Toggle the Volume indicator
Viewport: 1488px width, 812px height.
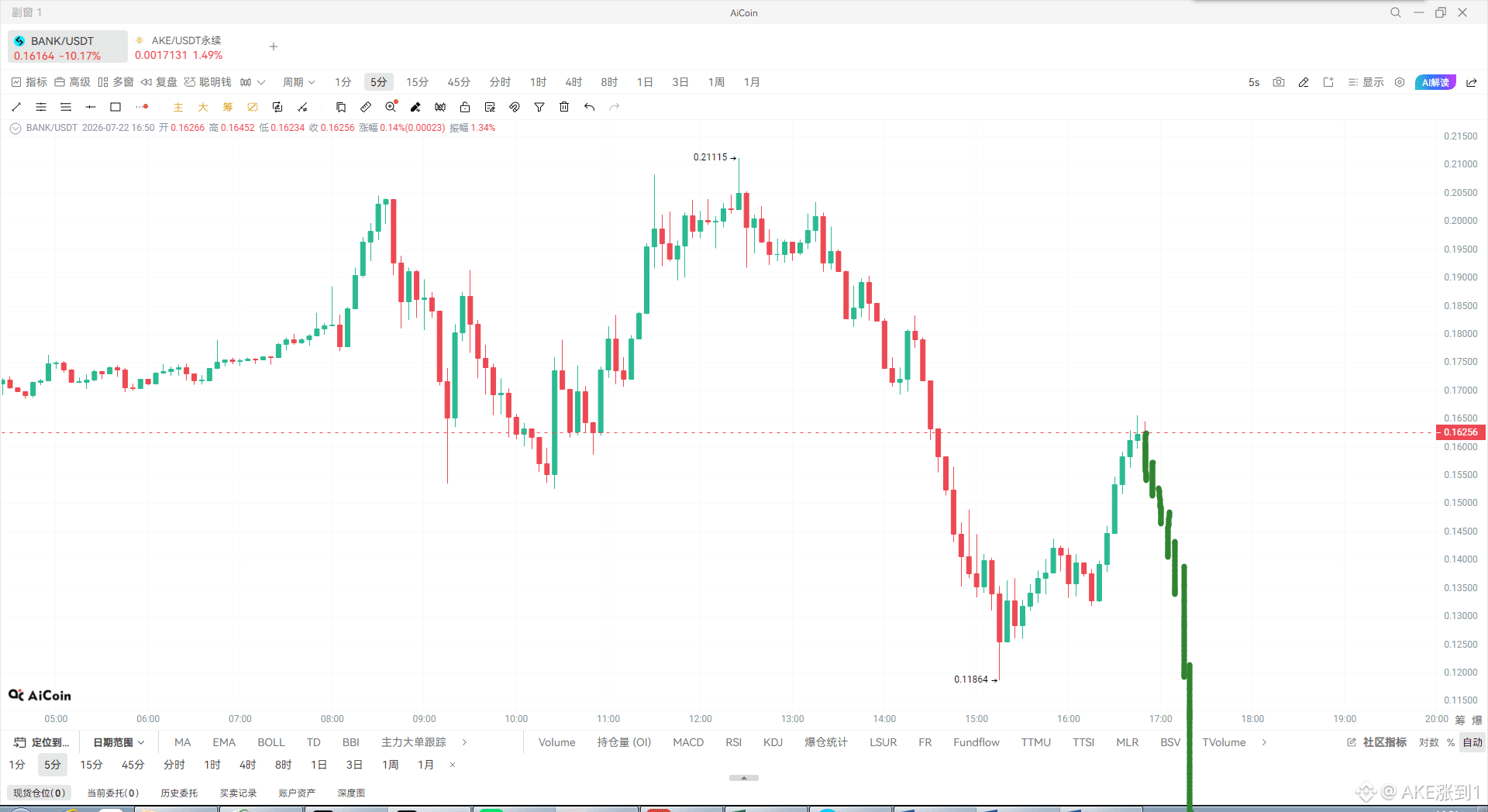point(557,742)
